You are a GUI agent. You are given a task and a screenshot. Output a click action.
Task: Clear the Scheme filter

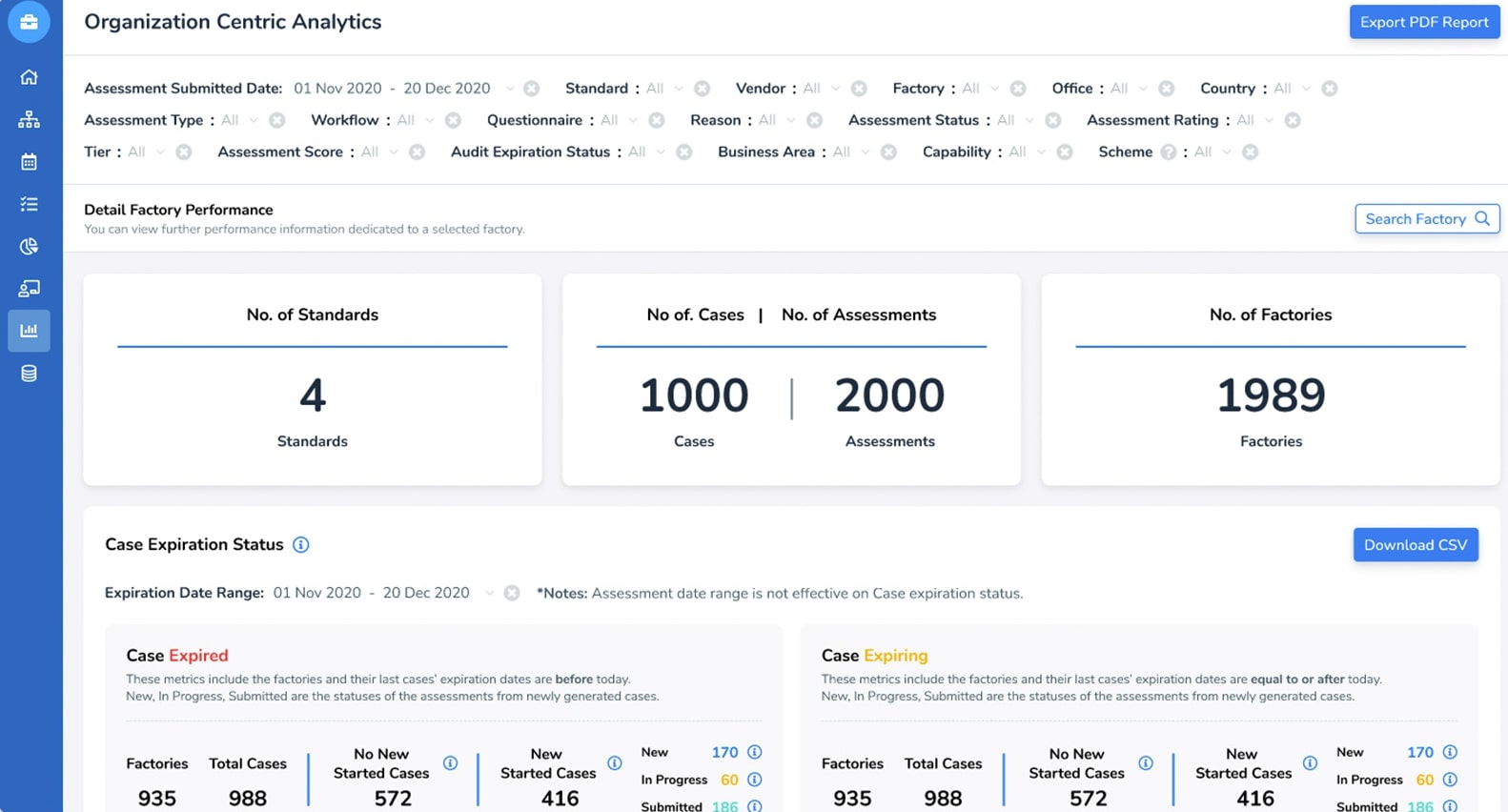click(x=1251, y=152)
